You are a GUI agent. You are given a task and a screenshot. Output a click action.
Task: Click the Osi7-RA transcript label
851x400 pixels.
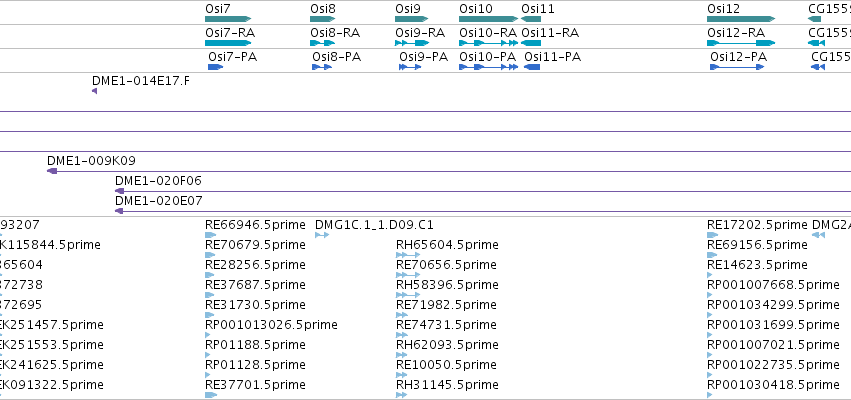pos(230,33)
